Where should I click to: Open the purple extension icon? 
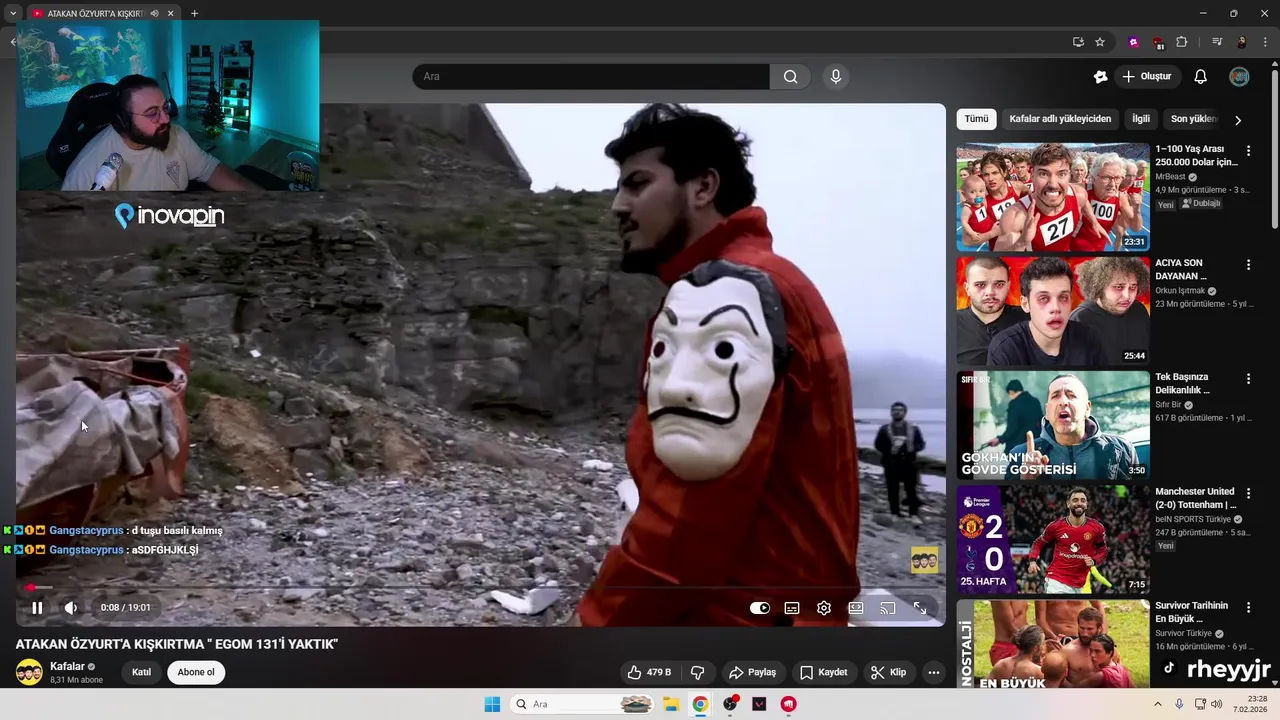[1133, 42]
